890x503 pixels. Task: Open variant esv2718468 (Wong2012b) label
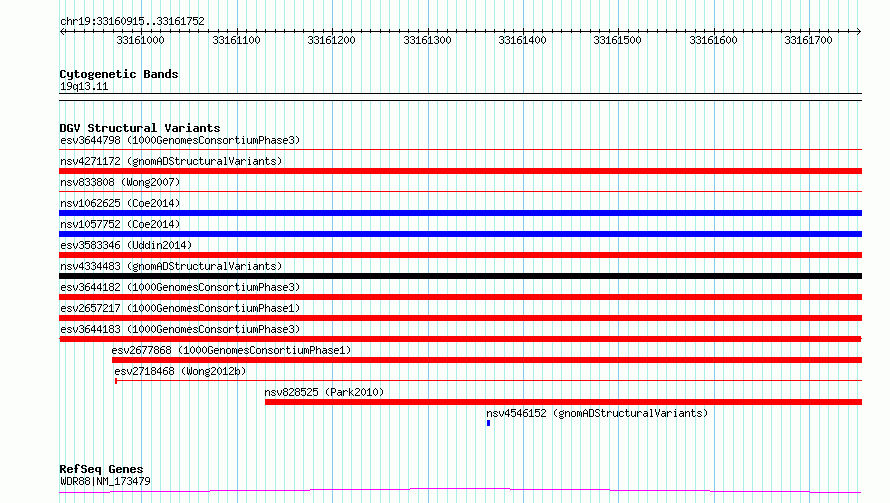click(180, 371)
